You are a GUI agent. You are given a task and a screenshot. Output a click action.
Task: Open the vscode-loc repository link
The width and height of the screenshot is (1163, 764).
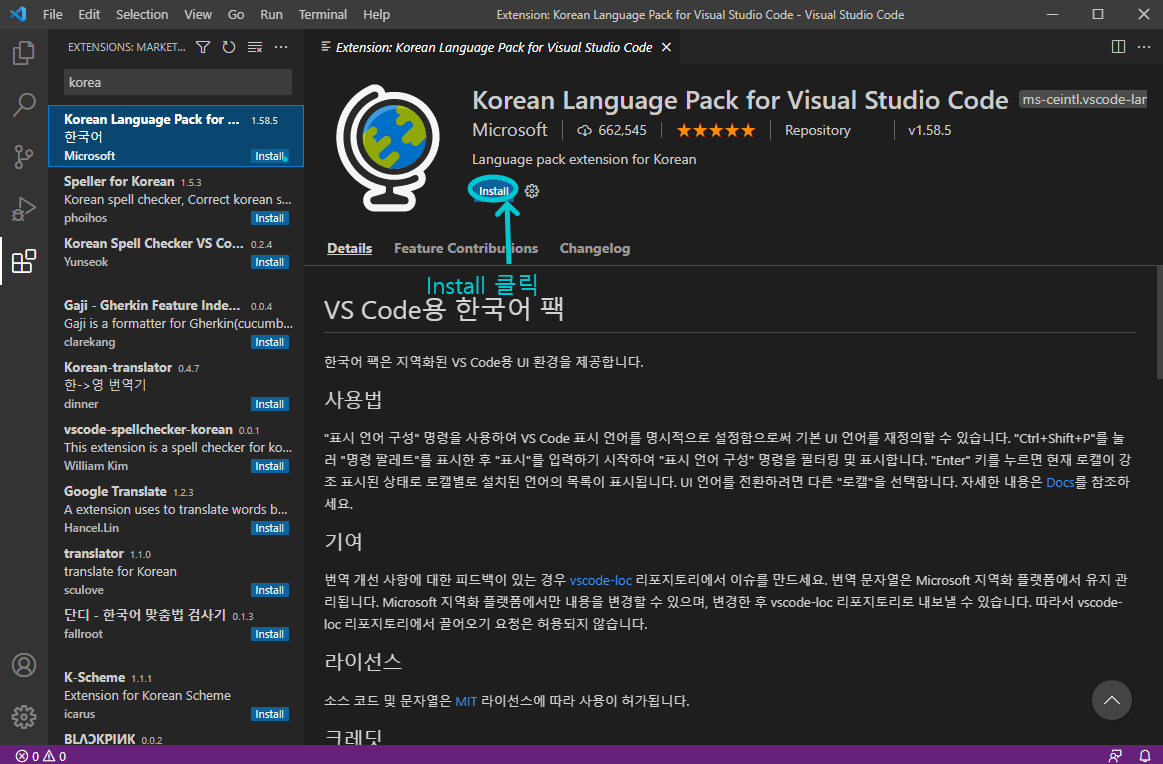point(601,580)
